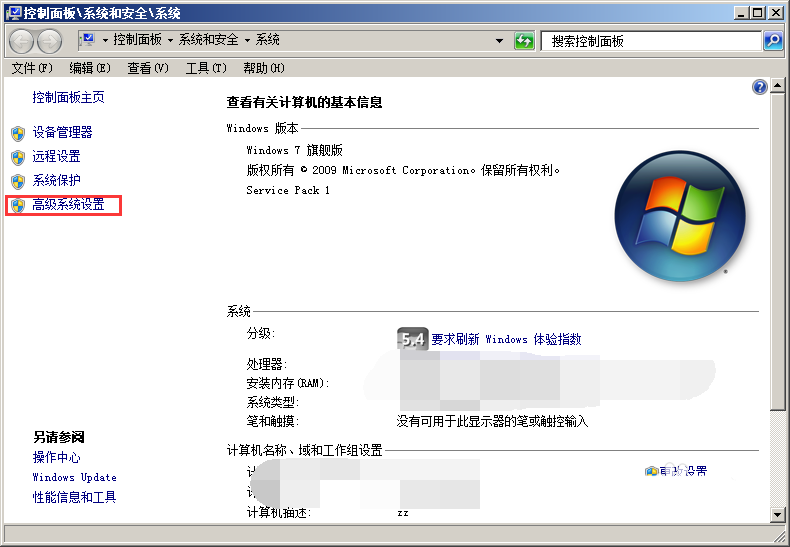Click the green refresh button
This screenshot has width=790, height=547.
[524, 41]
